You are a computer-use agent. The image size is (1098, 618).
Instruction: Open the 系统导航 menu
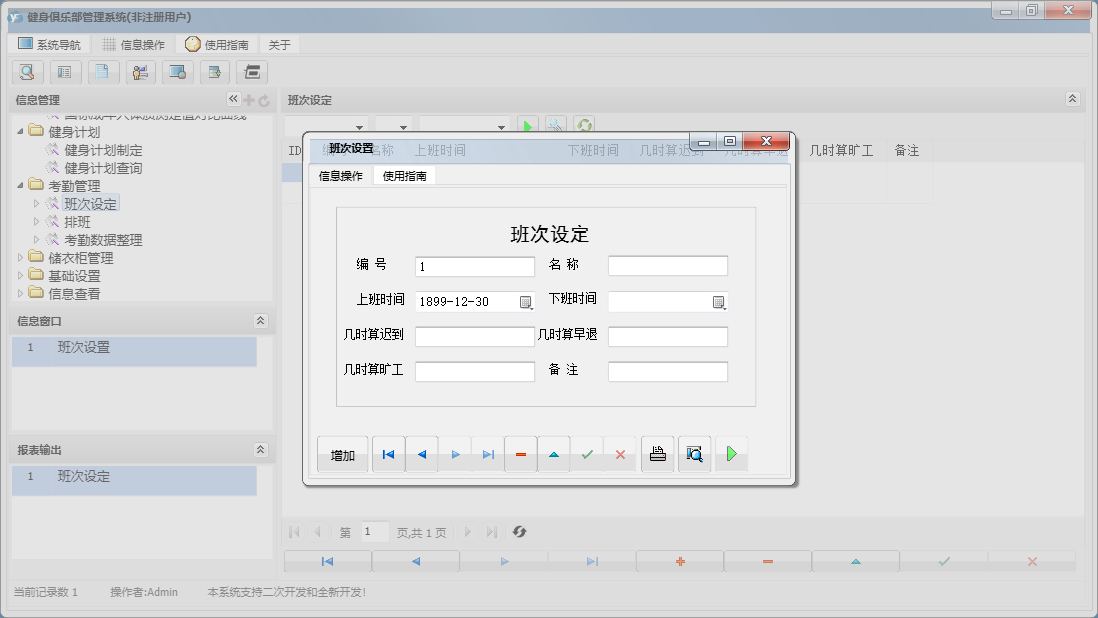tap(48, 43)
